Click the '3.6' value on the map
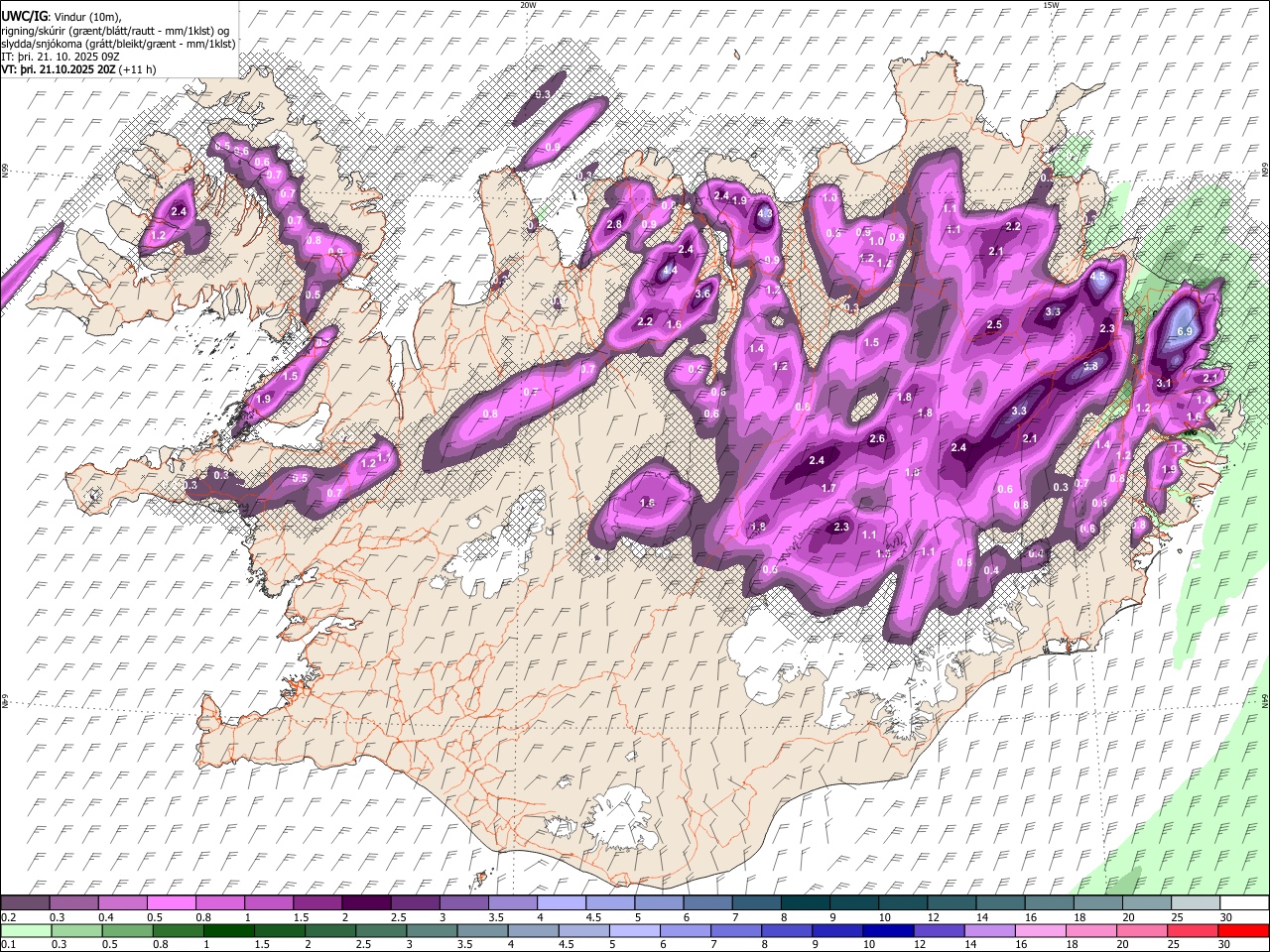The width and height of the screenshot is (1270, 952). 703,294
